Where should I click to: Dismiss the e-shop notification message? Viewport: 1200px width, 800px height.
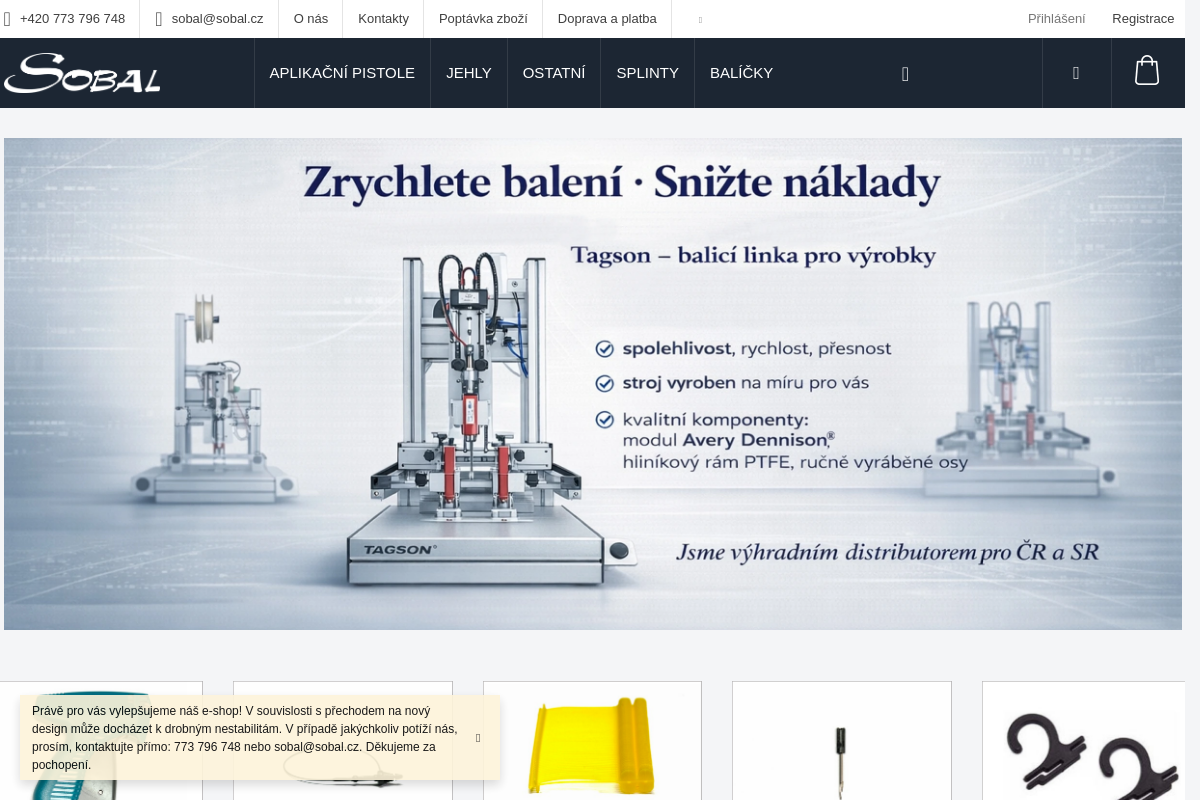(x=478, y=738)
